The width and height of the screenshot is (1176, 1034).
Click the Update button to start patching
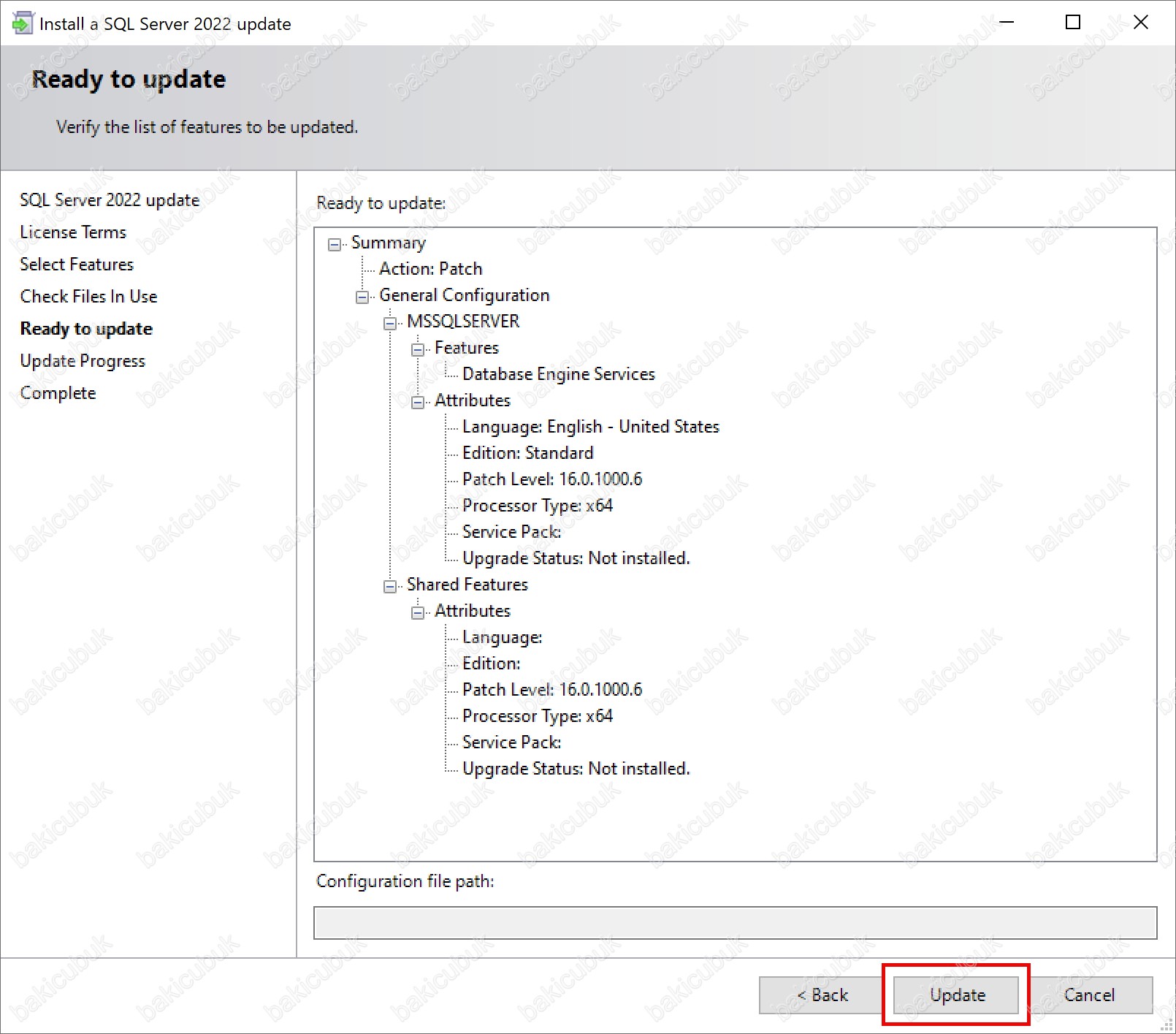click(956, 995)
